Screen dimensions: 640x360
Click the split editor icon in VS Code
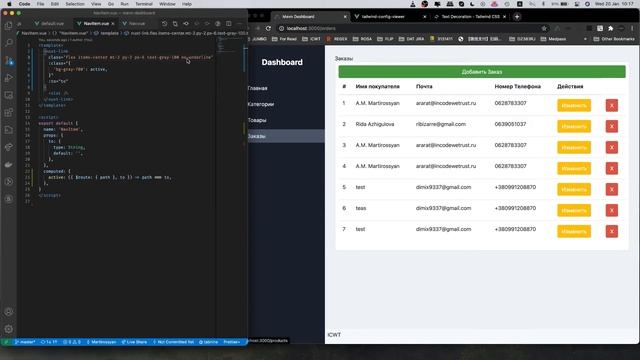tap(229, 24)
